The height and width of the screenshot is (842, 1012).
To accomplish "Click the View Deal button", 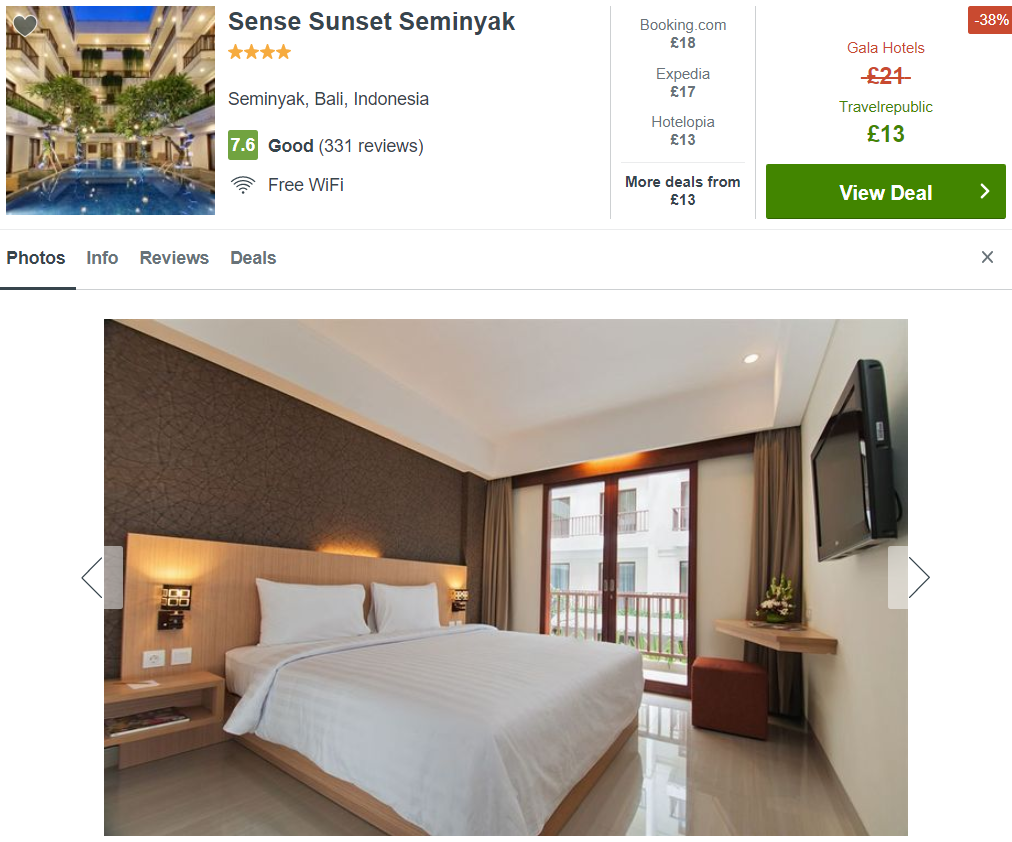I will coord(886,192).
